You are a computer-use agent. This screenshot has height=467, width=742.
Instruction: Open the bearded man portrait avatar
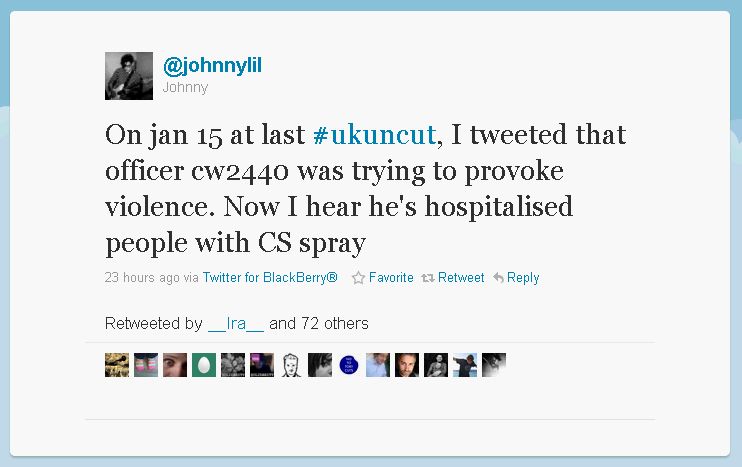click(x=407, y=365)
